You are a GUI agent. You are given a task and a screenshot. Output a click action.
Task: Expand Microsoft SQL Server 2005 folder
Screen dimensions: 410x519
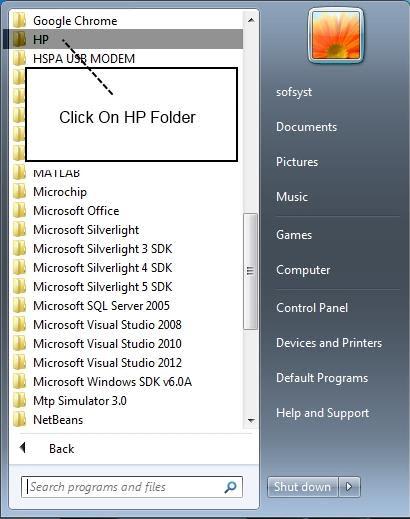point(102,305)
